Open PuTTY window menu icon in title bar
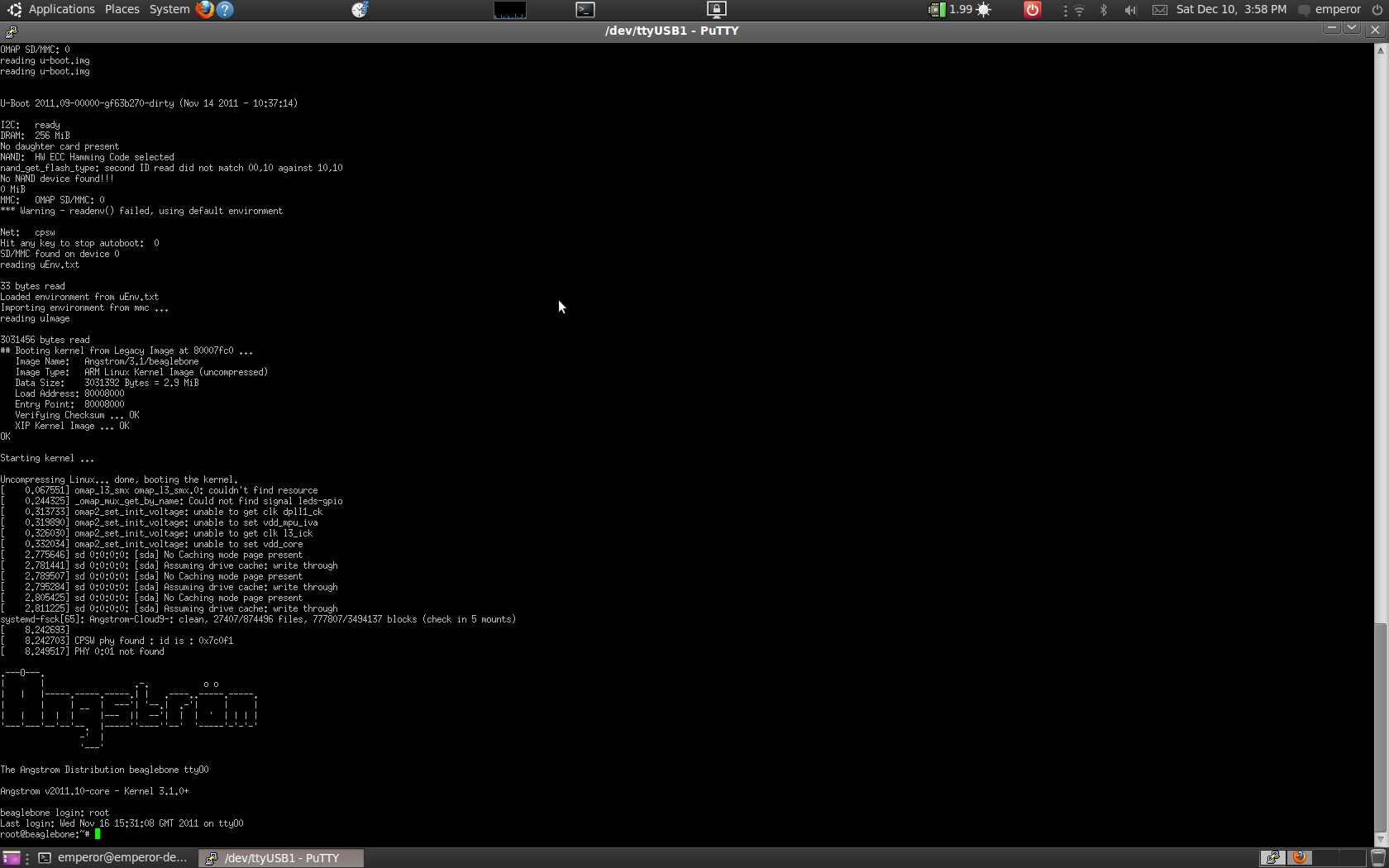 tap(11, 31)
